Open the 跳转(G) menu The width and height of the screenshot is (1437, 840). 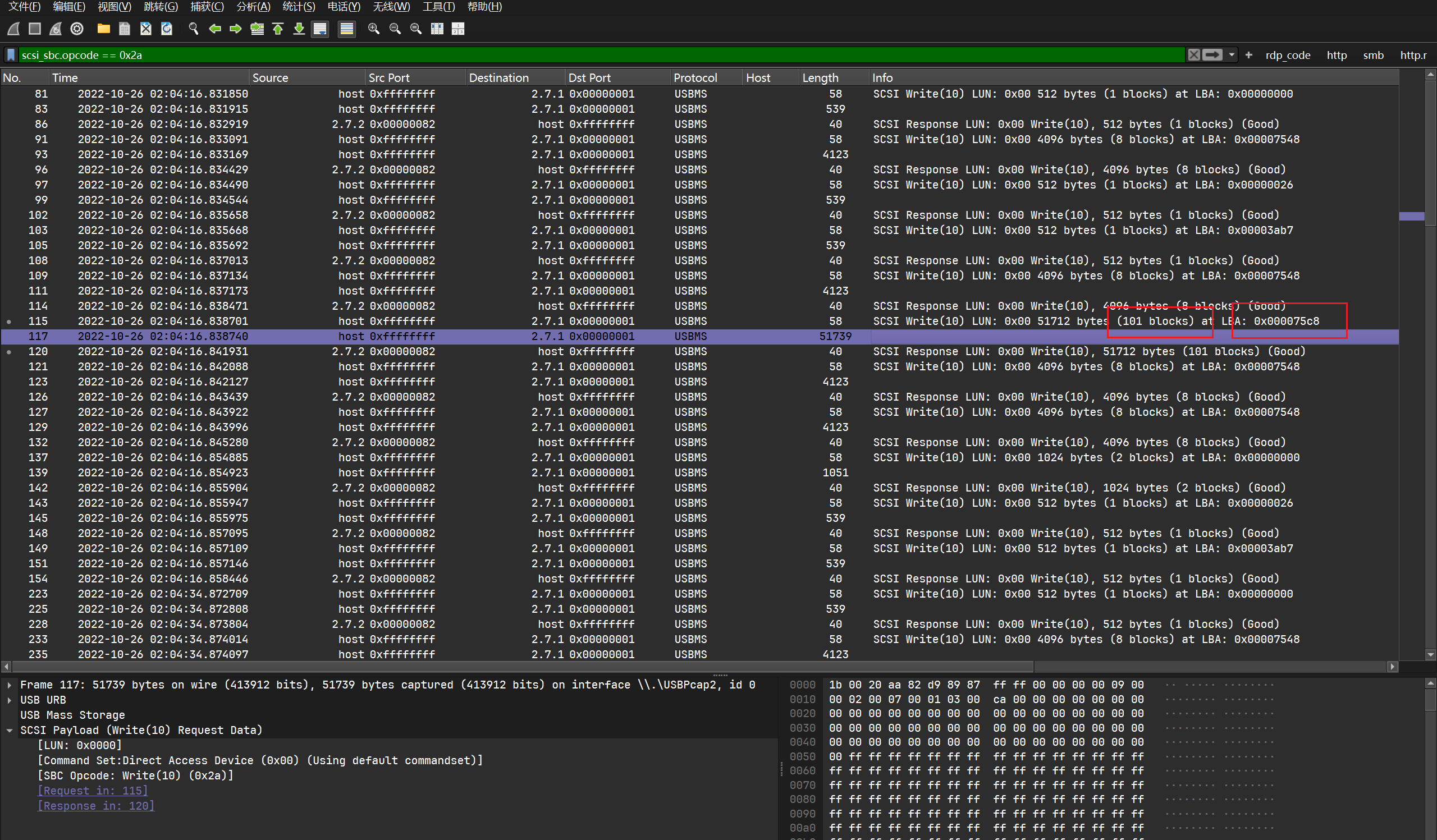[161, 7]
